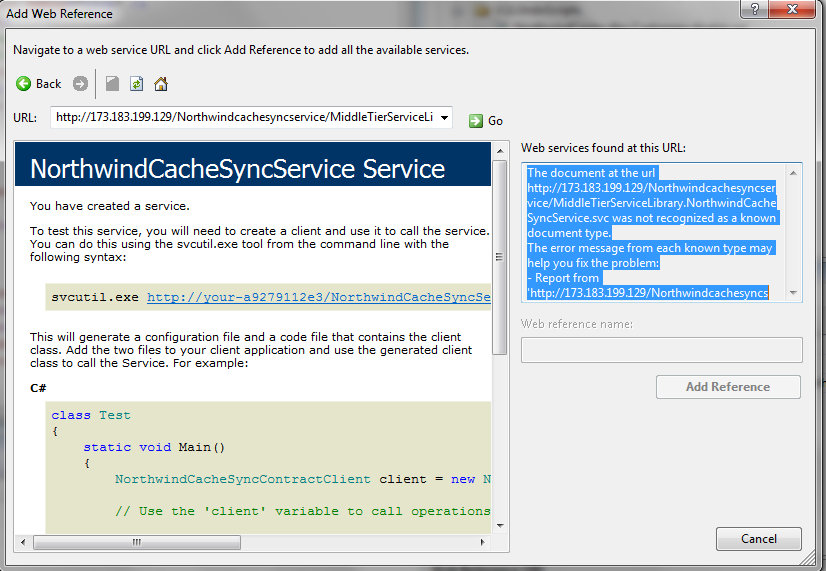Image resolution: width=826 pixels, height=571 pixels.
Task: Click the 'This will generate a configuration file' paragraph
Action: pyautogui.click(x=251, y=350)
